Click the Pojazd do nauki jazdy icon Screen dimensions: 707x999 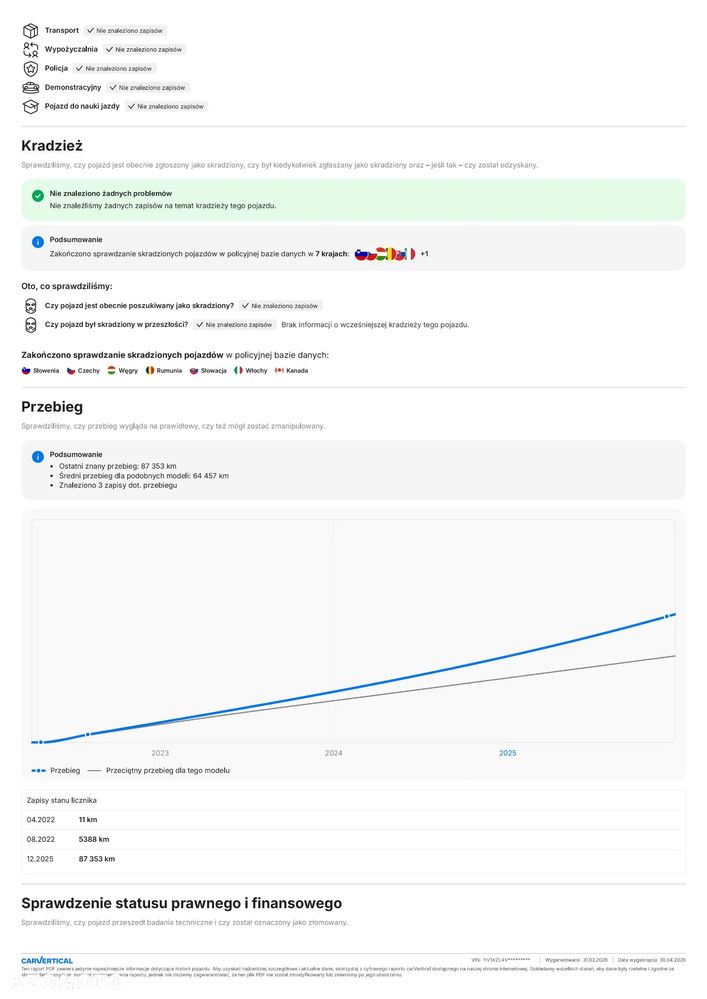pyautogui.click(x=31, y=107)
